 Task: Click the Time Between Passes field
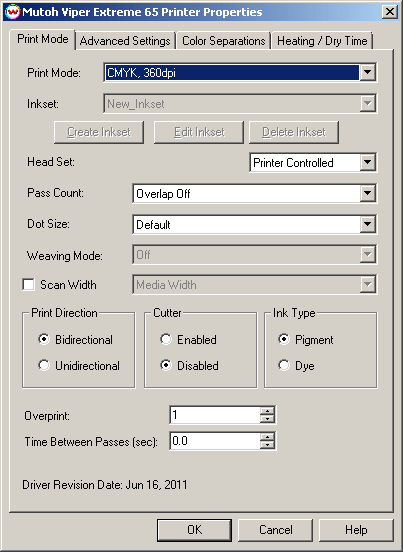215,441
